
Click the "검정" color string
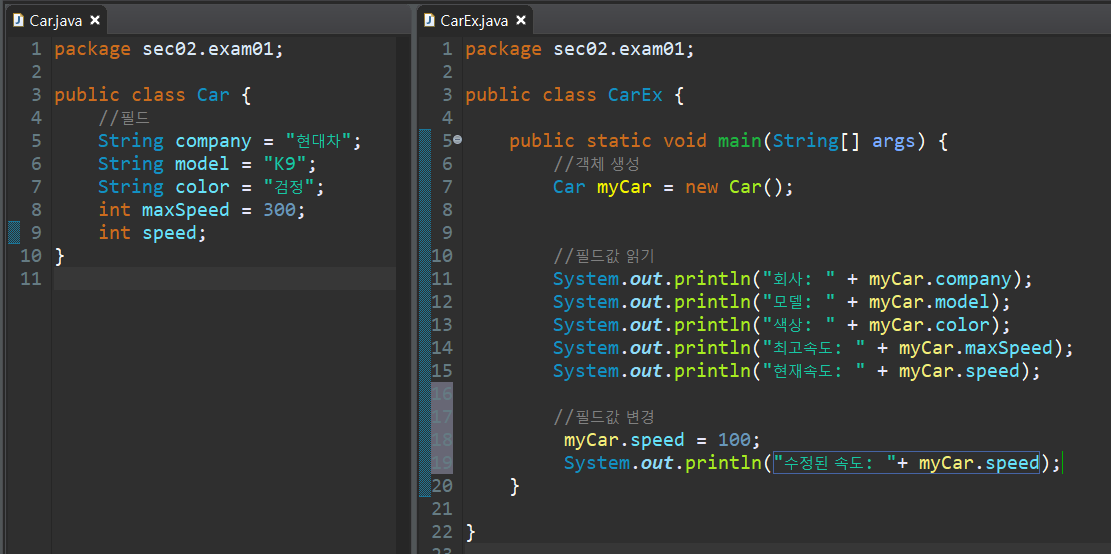coord(290,187)
